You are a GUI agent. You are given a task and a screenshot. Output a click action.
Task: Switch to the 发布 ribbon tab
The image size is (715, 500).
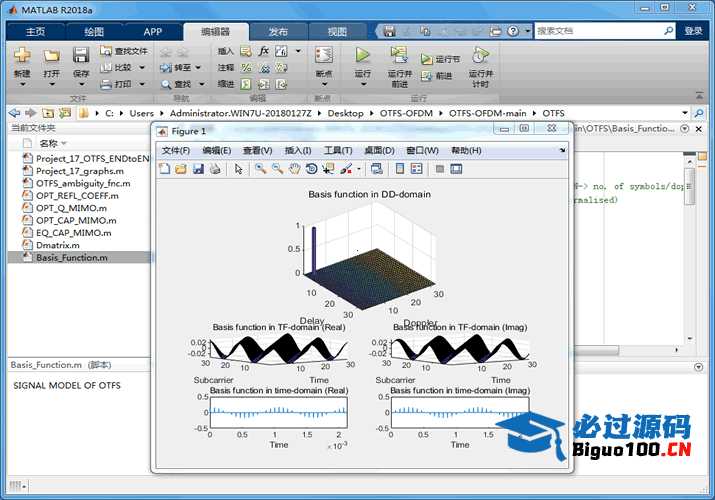click(278, 31)
